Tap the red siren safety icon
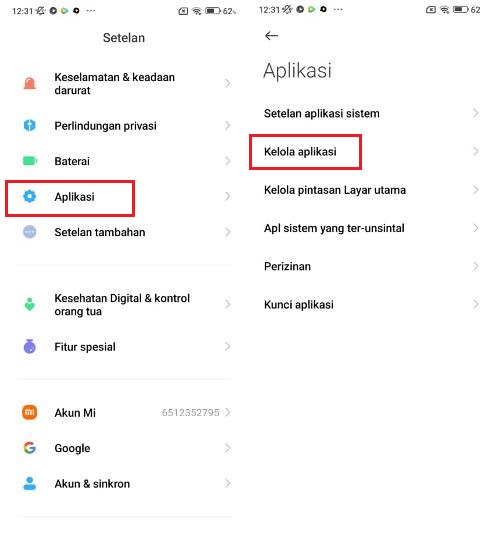The width and height of the screenshot is (480, 542). tap(30, 84)
